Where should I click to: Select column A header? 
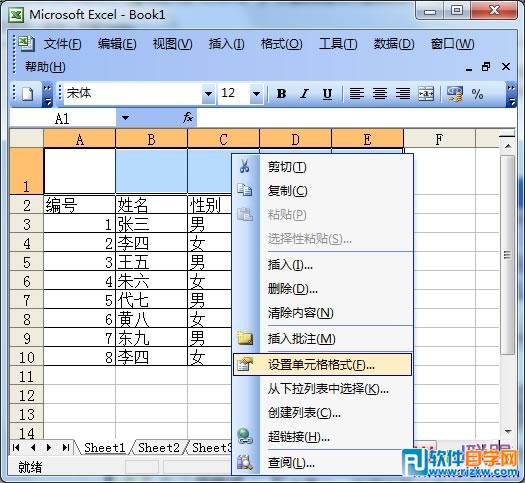(x=79, y=139)
